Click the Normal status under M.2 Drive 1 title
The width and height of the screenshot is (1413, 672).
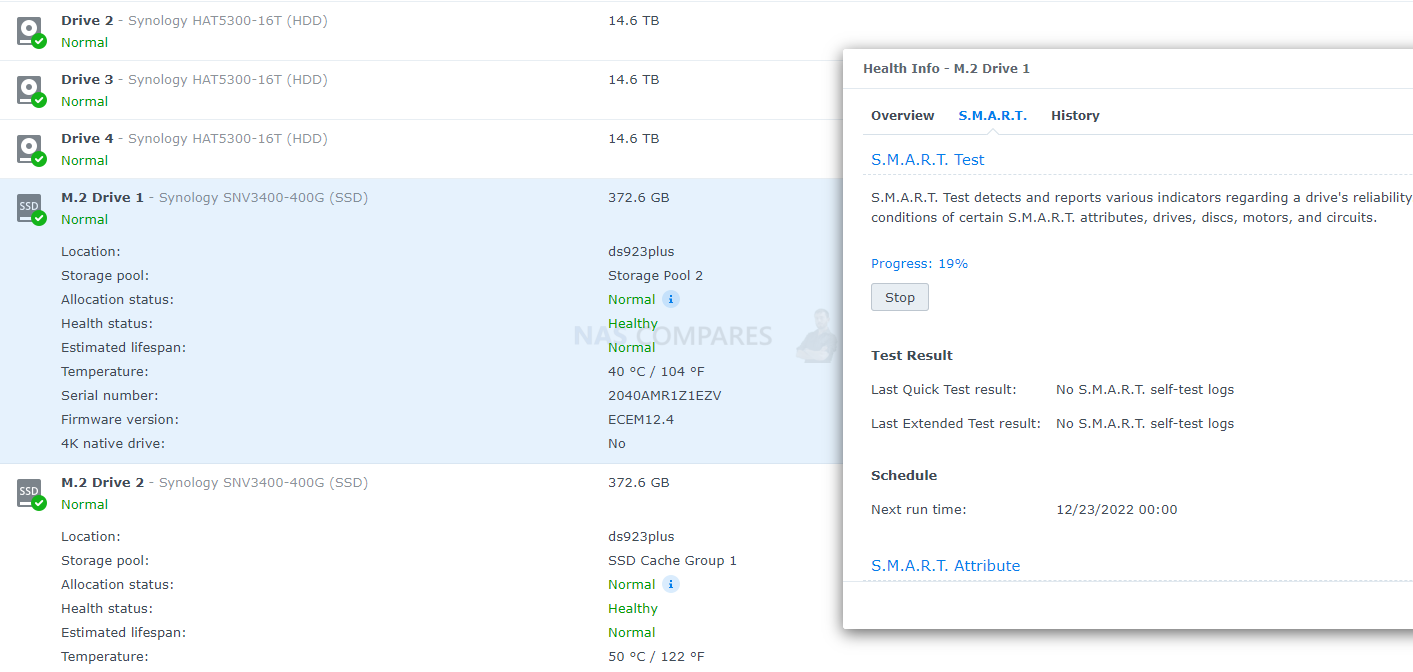(x=85, y=220)
